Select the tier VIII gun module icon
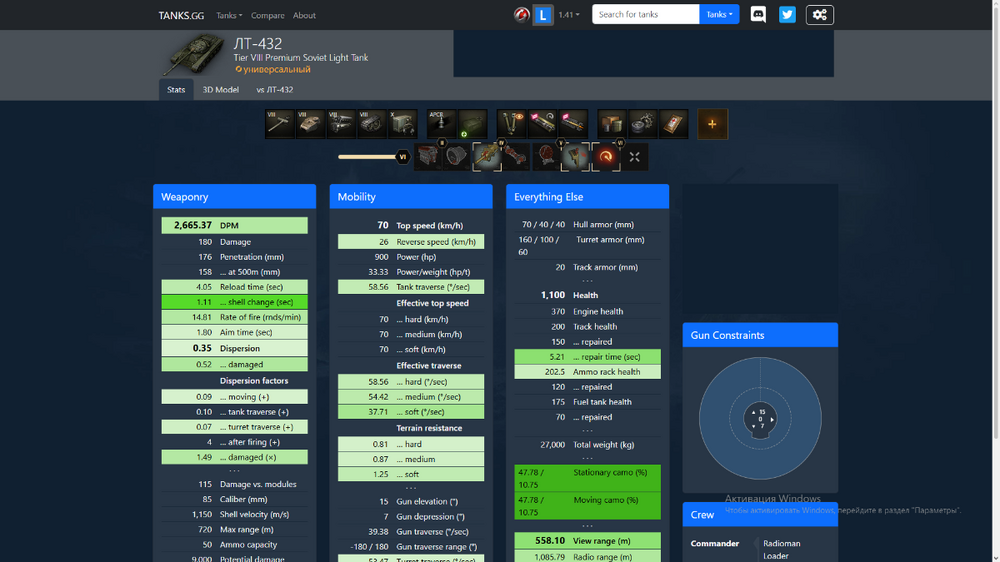The image size is (1000, 562). click(280, 124)
